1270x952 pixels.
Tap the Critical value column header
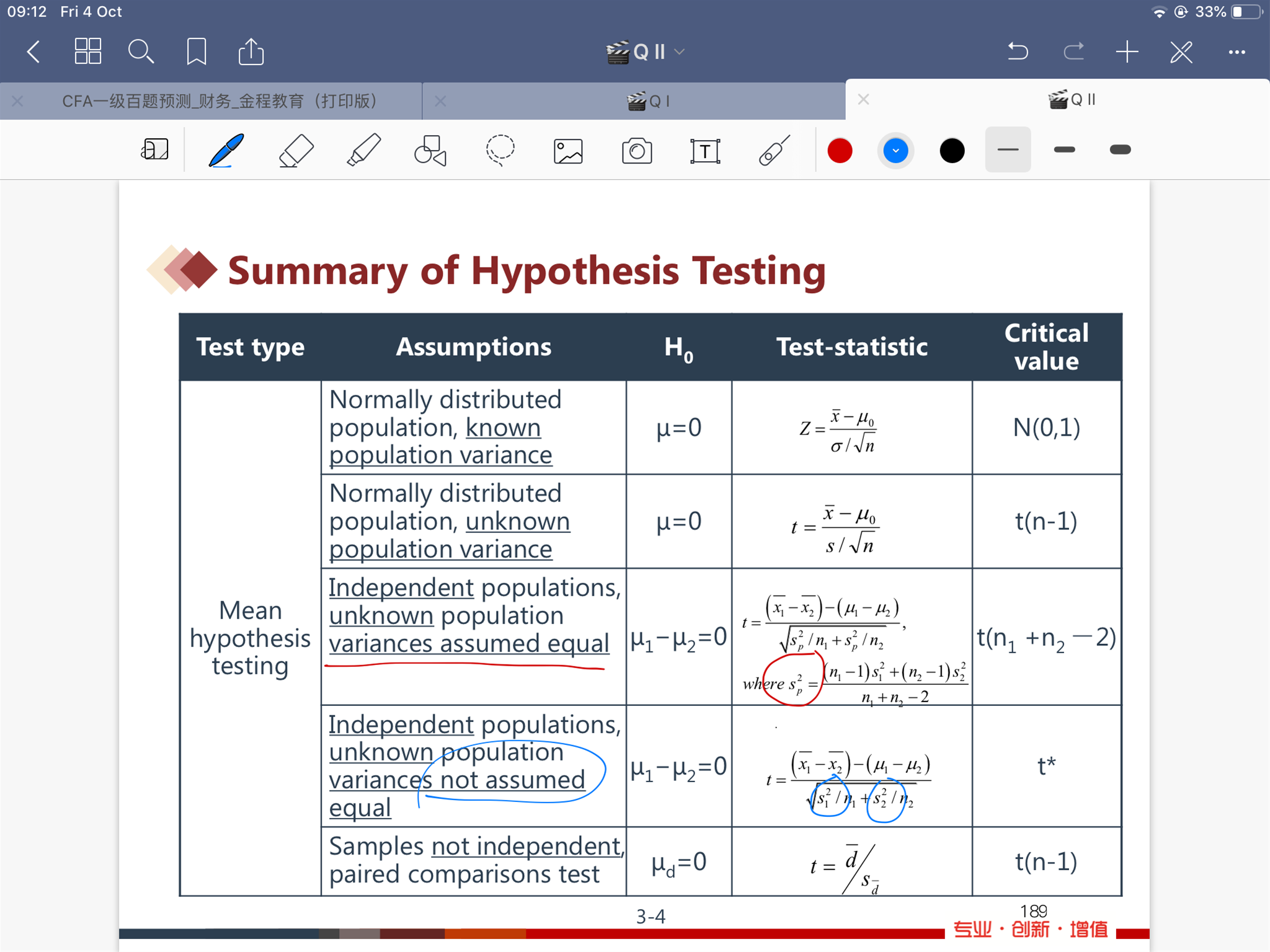coord(1047,347)
